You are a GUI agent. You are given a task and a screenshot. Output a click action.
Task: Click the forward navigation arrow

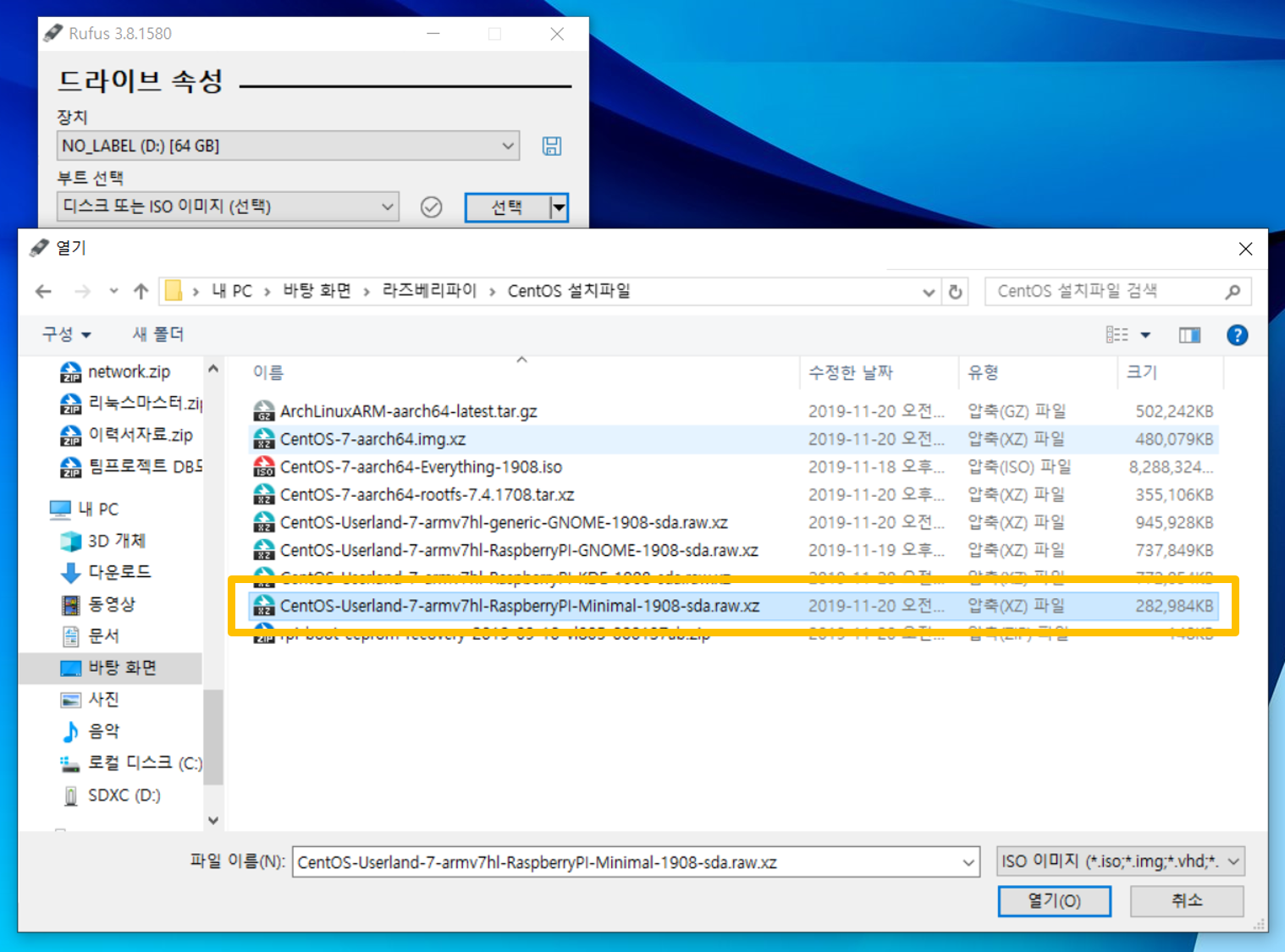click(x=82, y=292)
